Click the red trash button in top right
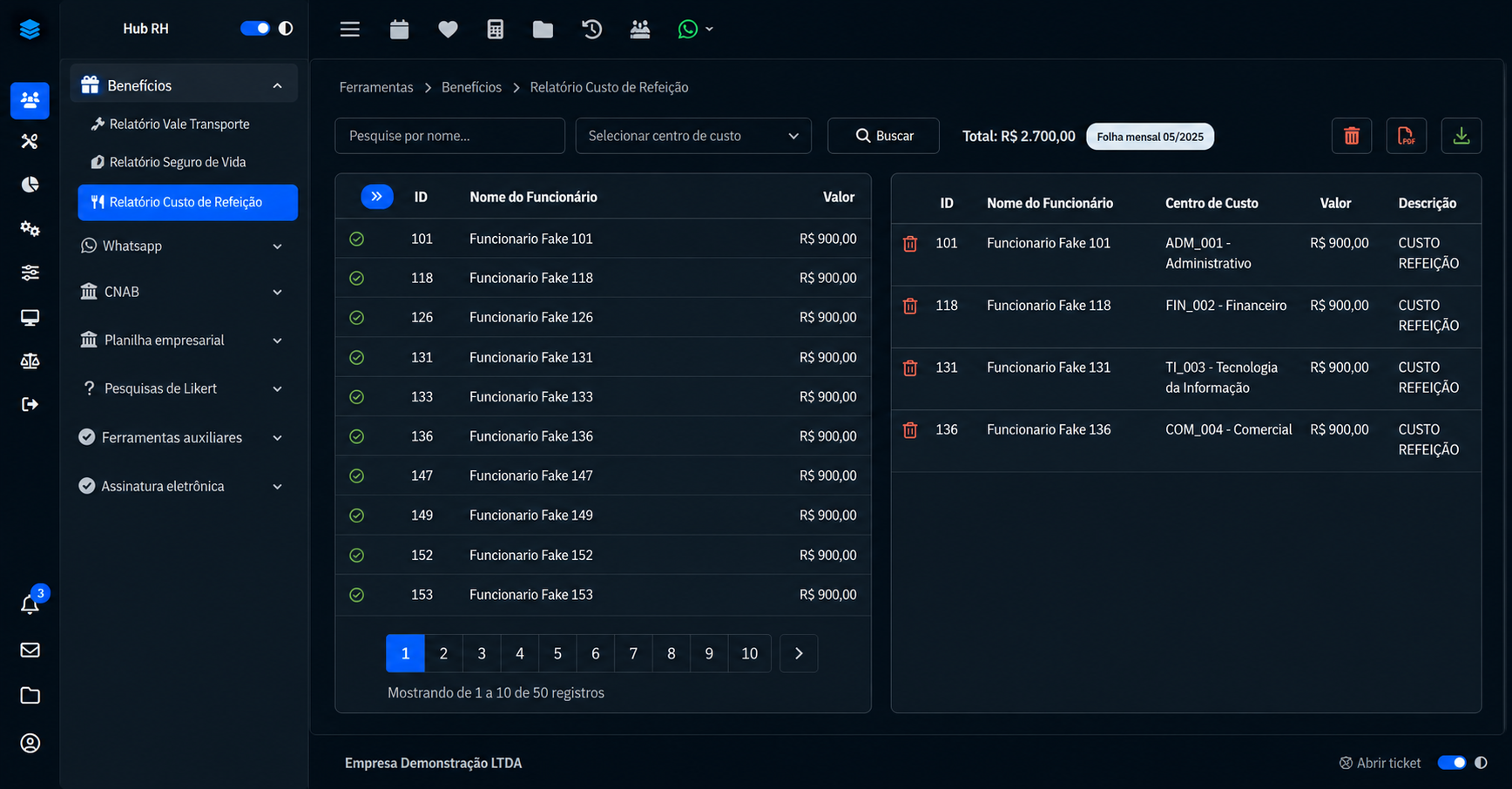1512x789 pixels. (x=1352, y=136)
